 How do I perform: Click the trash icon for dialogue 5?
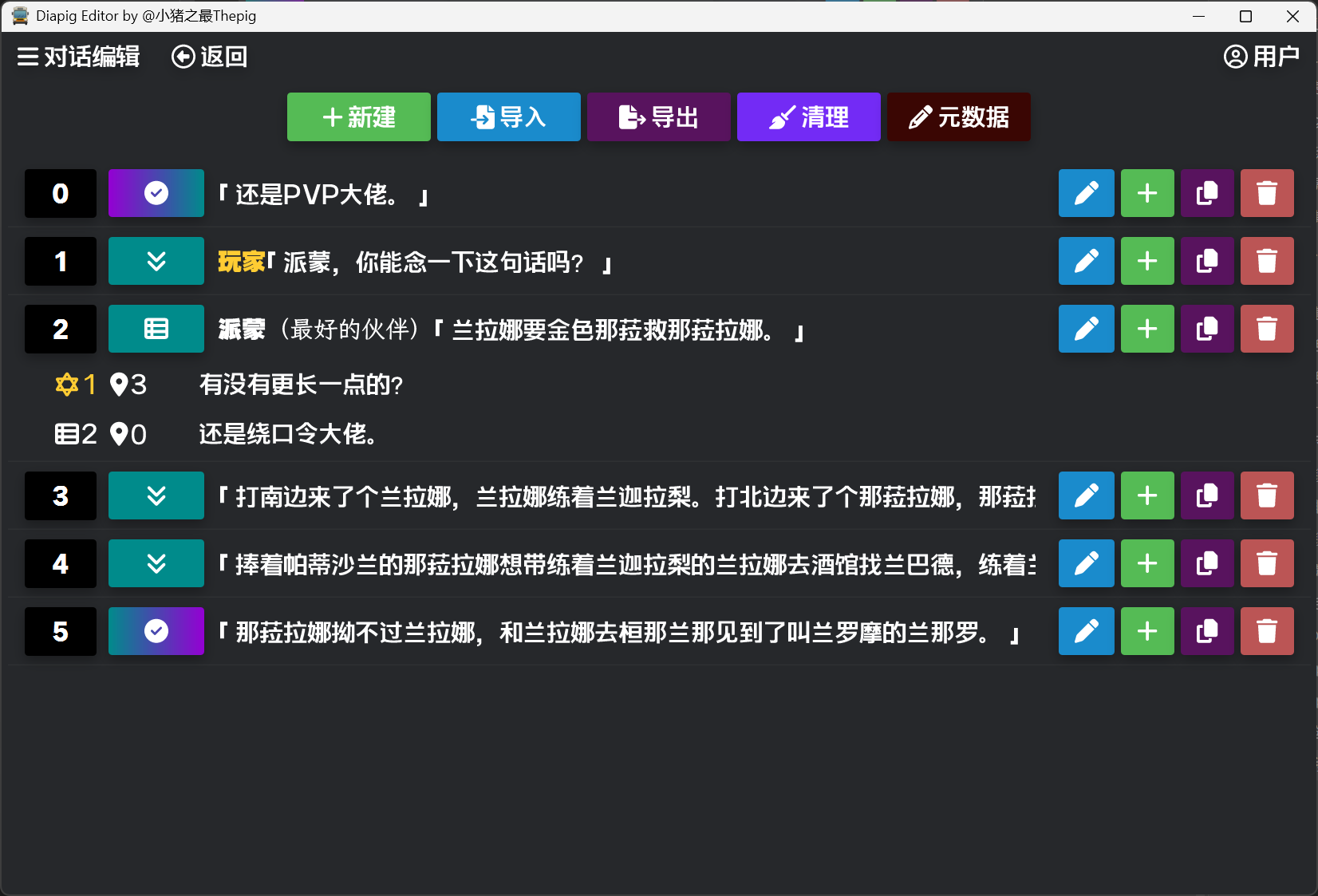point(1266,631)
